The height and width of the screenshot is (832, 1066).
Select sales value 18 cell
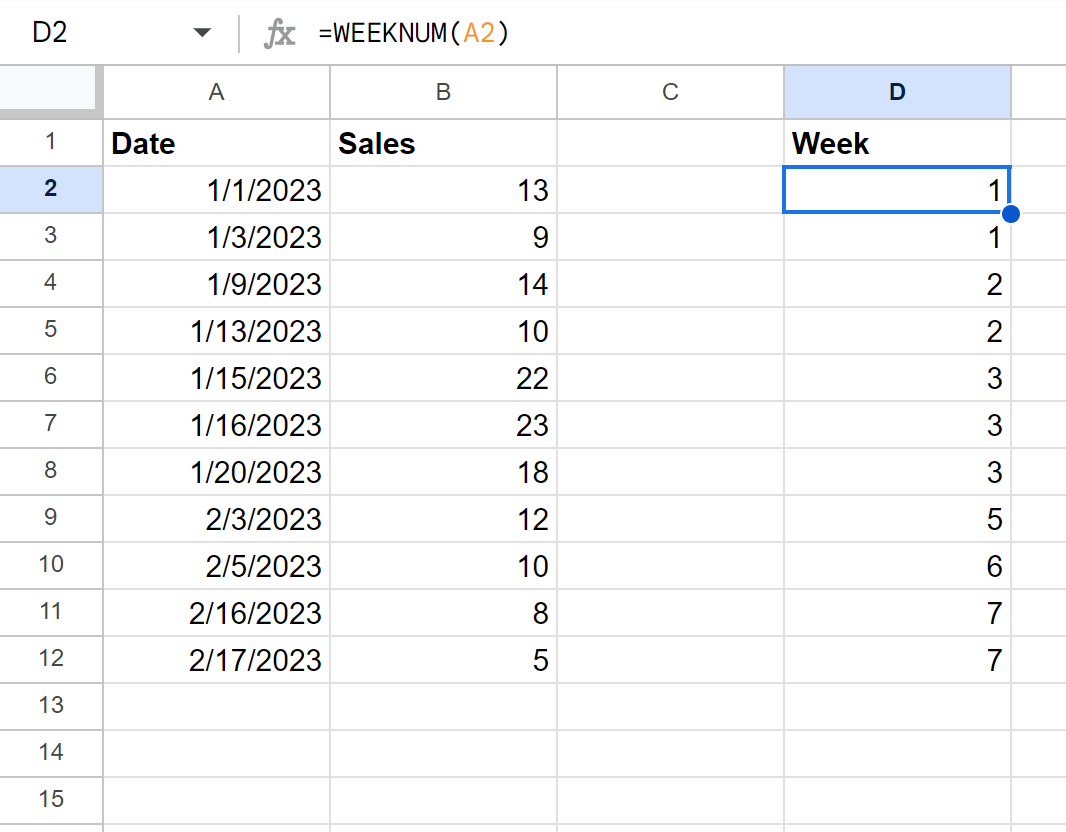pyautogui.click(x=443, y=471)
